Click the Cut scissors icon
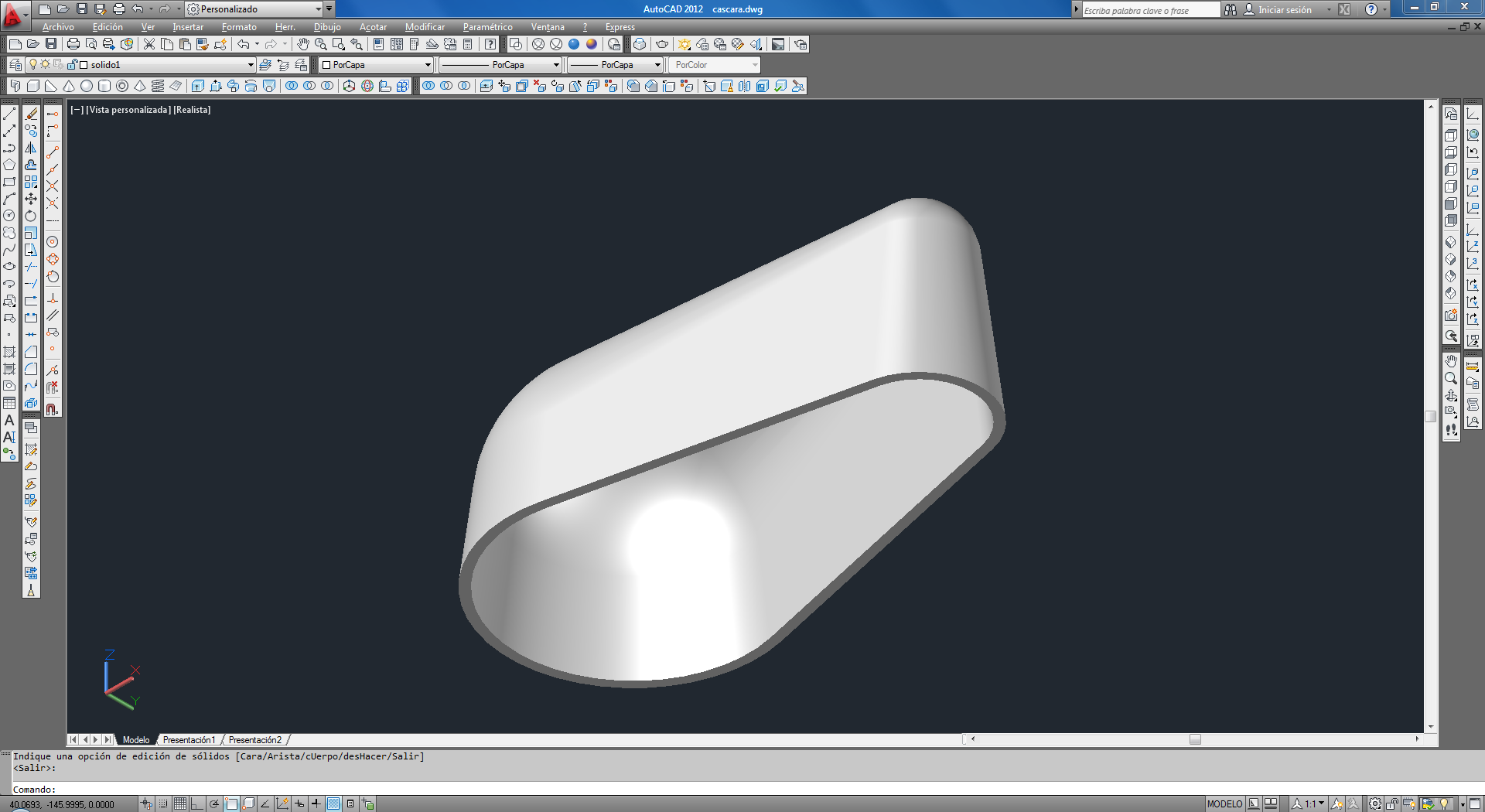This screenshot has height=812, width=1485. pyautogui.click(x=149, y=44)
